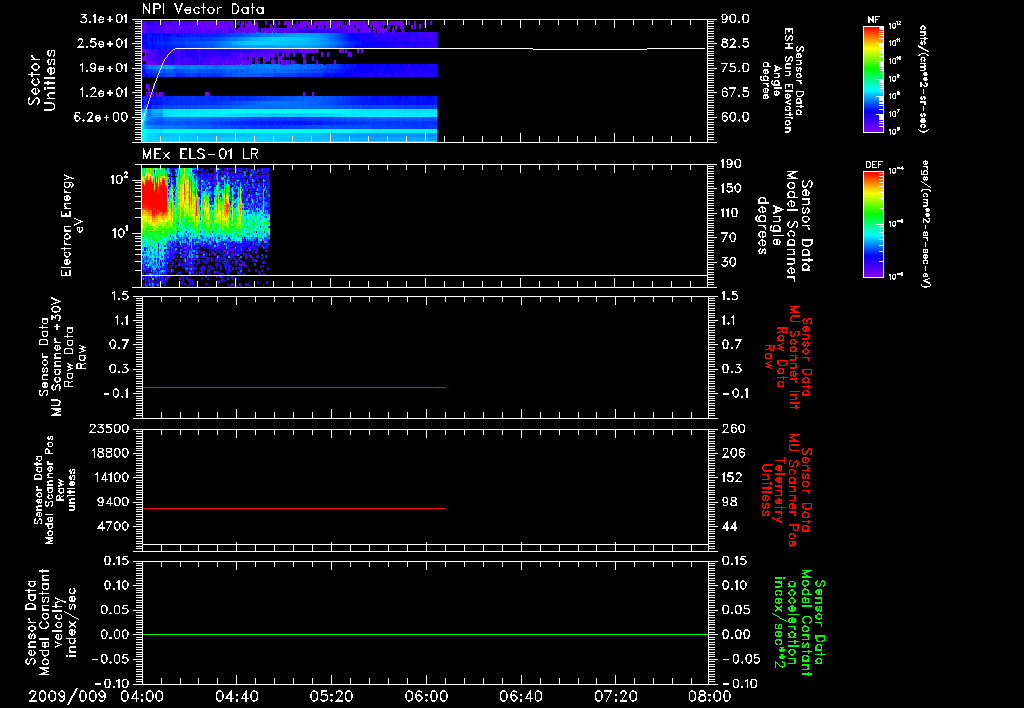Viewport: 1024px width, 708px height.
Task: Click the MEx ELS-01 LR panel title
Action: pos(200,154)
